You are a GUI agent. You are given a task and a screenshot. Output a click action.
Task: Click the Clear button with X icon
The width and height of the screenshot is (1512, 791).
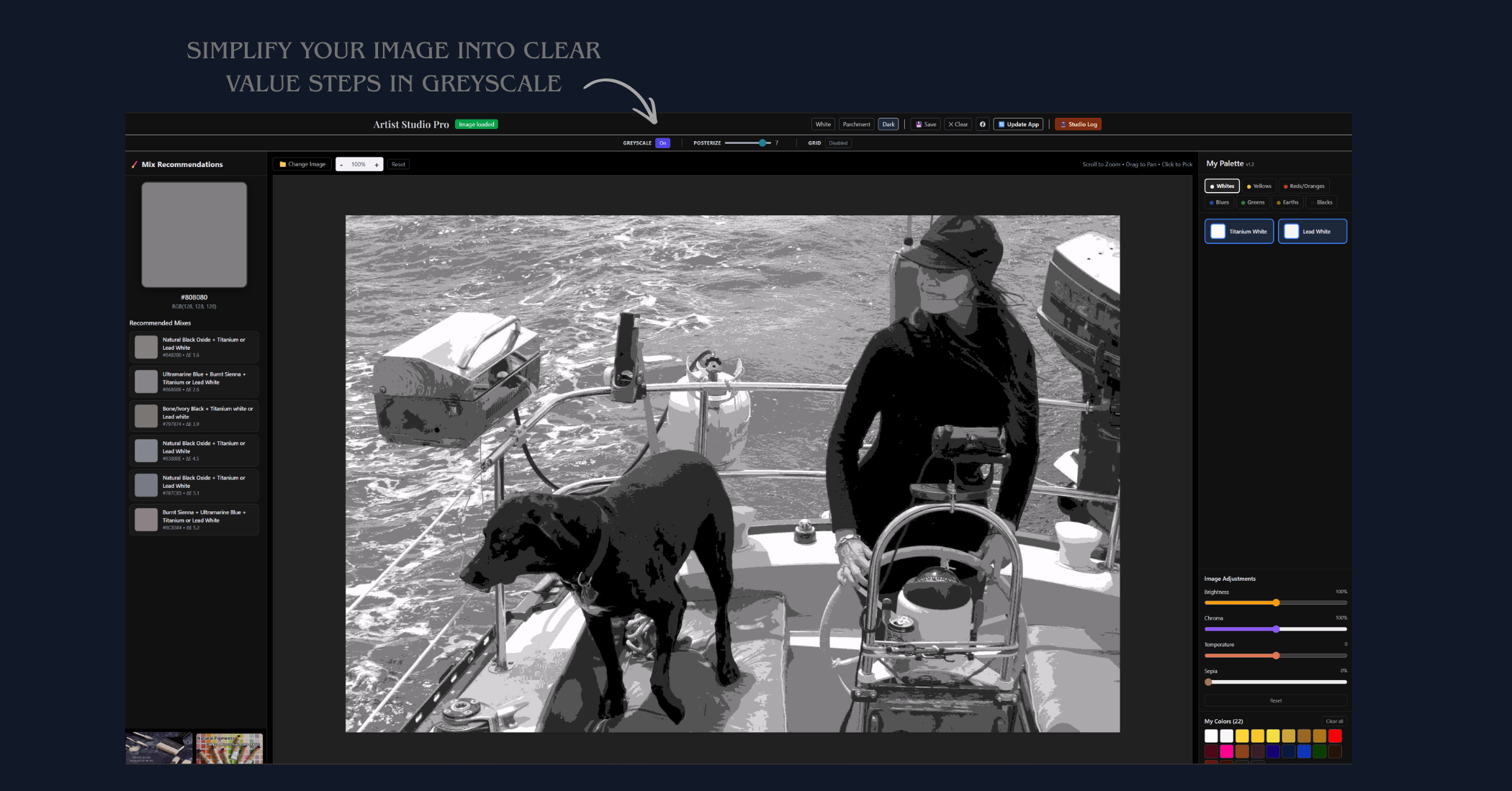[958, 125]
